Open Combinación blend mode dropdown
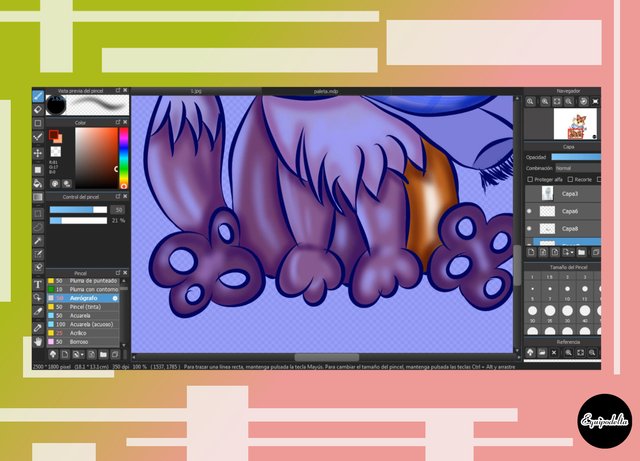Screen dimensions: 640x461 coord(578,168)
